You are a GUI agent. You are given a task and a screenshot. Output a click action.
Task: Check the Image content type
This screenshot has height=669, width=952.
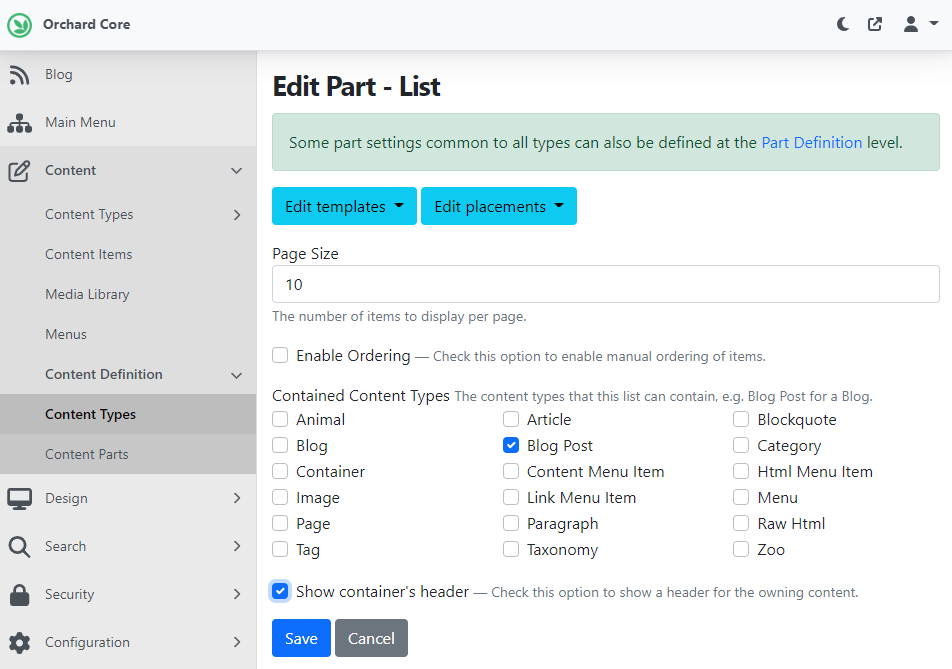pos(280,498)
